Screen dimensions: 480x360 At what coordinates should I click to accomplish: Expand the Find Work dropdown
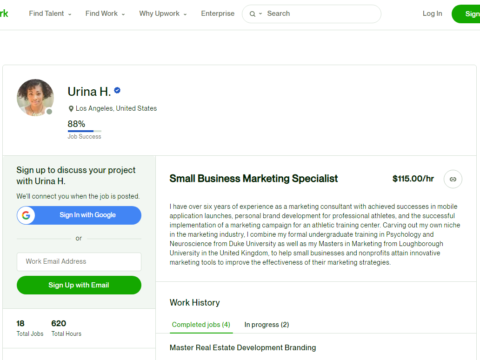pos(105,14)
